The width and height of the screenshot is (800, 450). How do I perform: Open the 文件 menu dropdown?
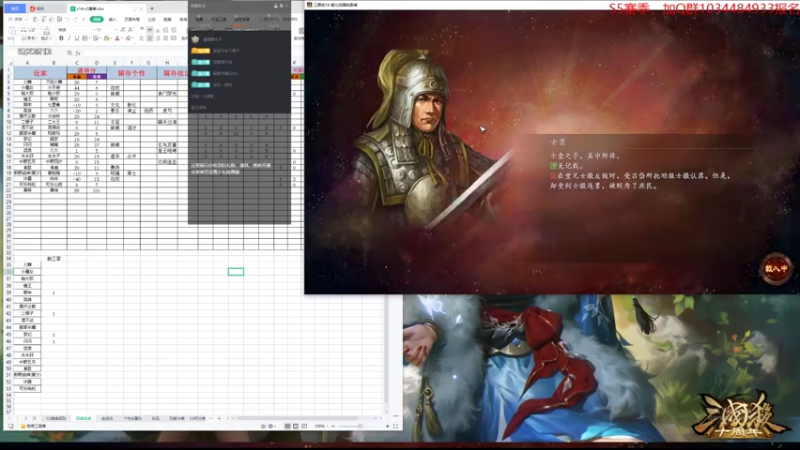click(18, 19)
